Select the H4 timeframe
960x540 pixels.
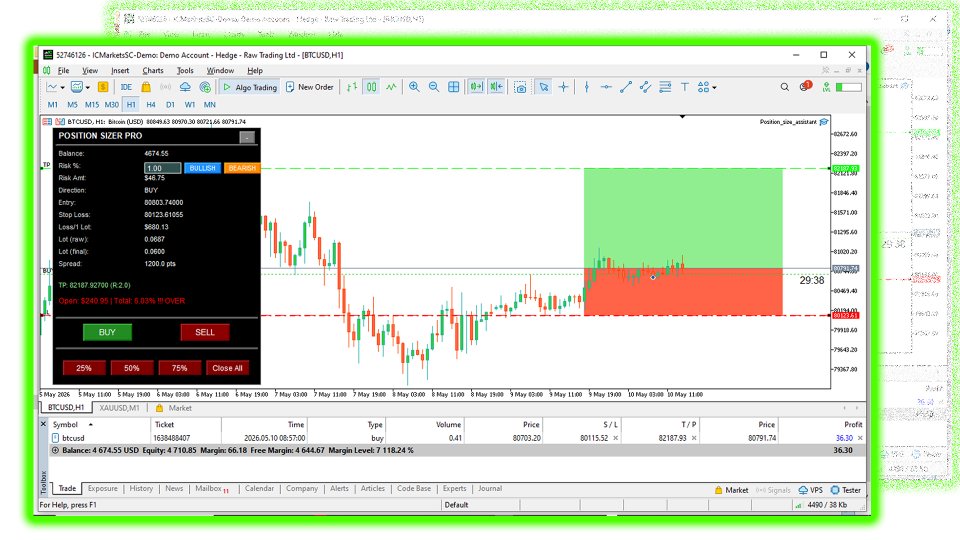(151, 105)
